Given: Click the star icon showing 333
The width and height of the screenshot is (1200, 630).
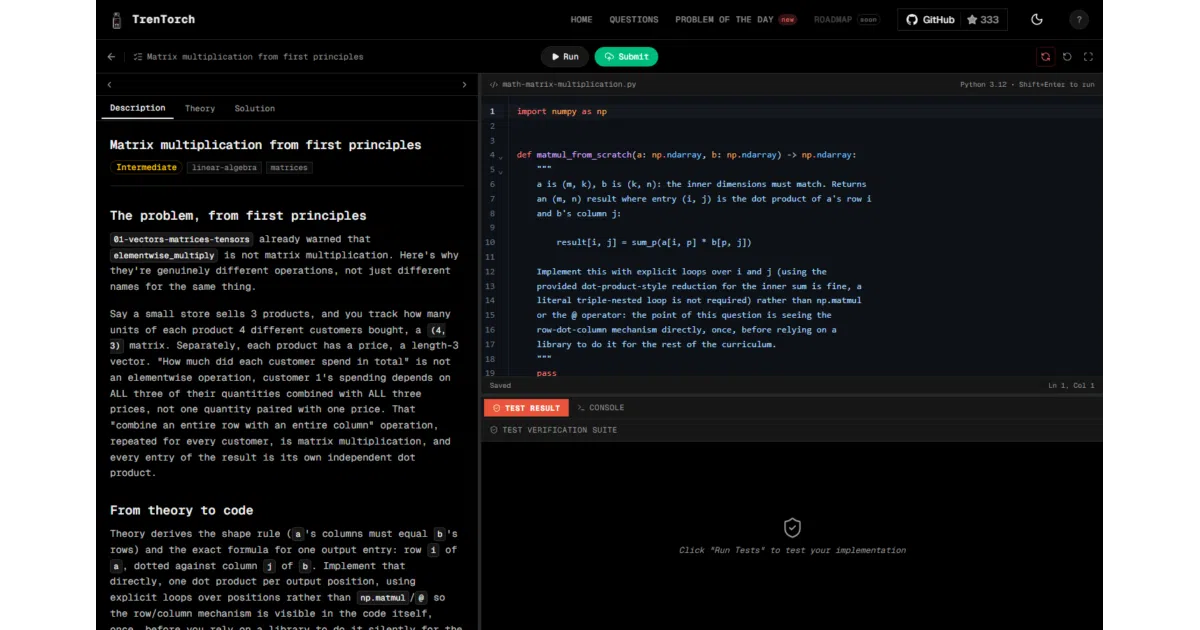Looking at the screenshot, I should pyautogui.click(x=970, y=19).
